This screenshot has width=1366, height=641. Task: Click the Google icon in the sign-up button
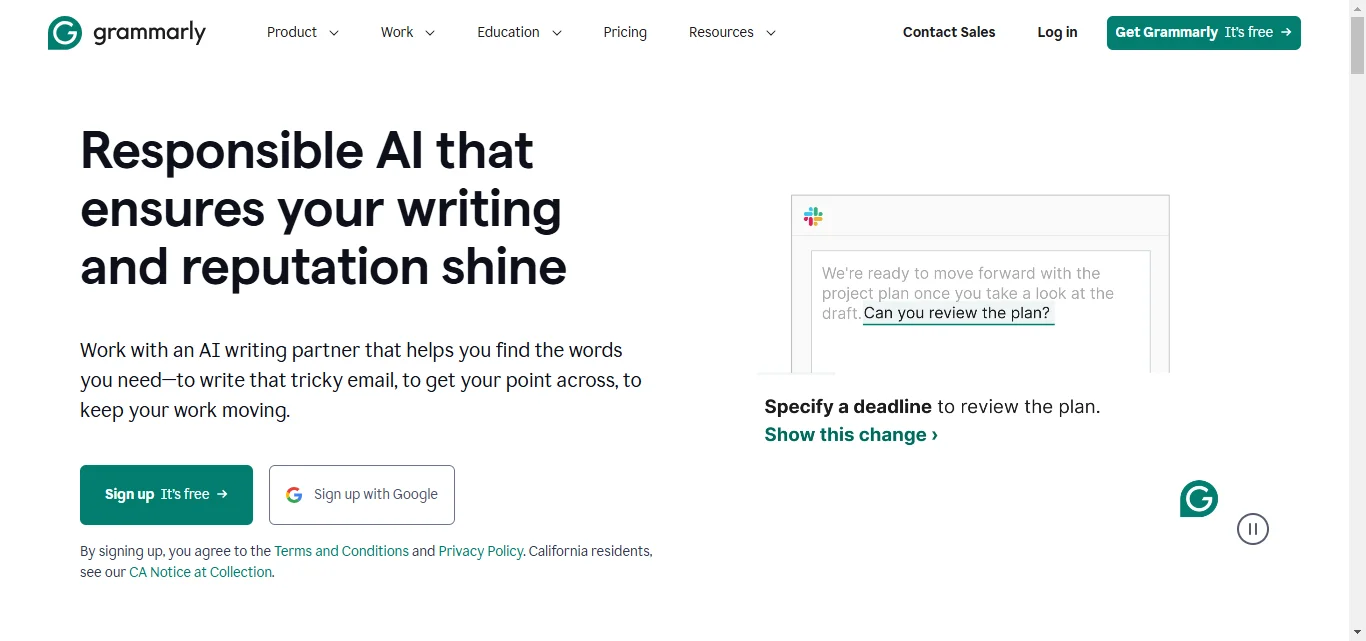click(x=293, y=494)
